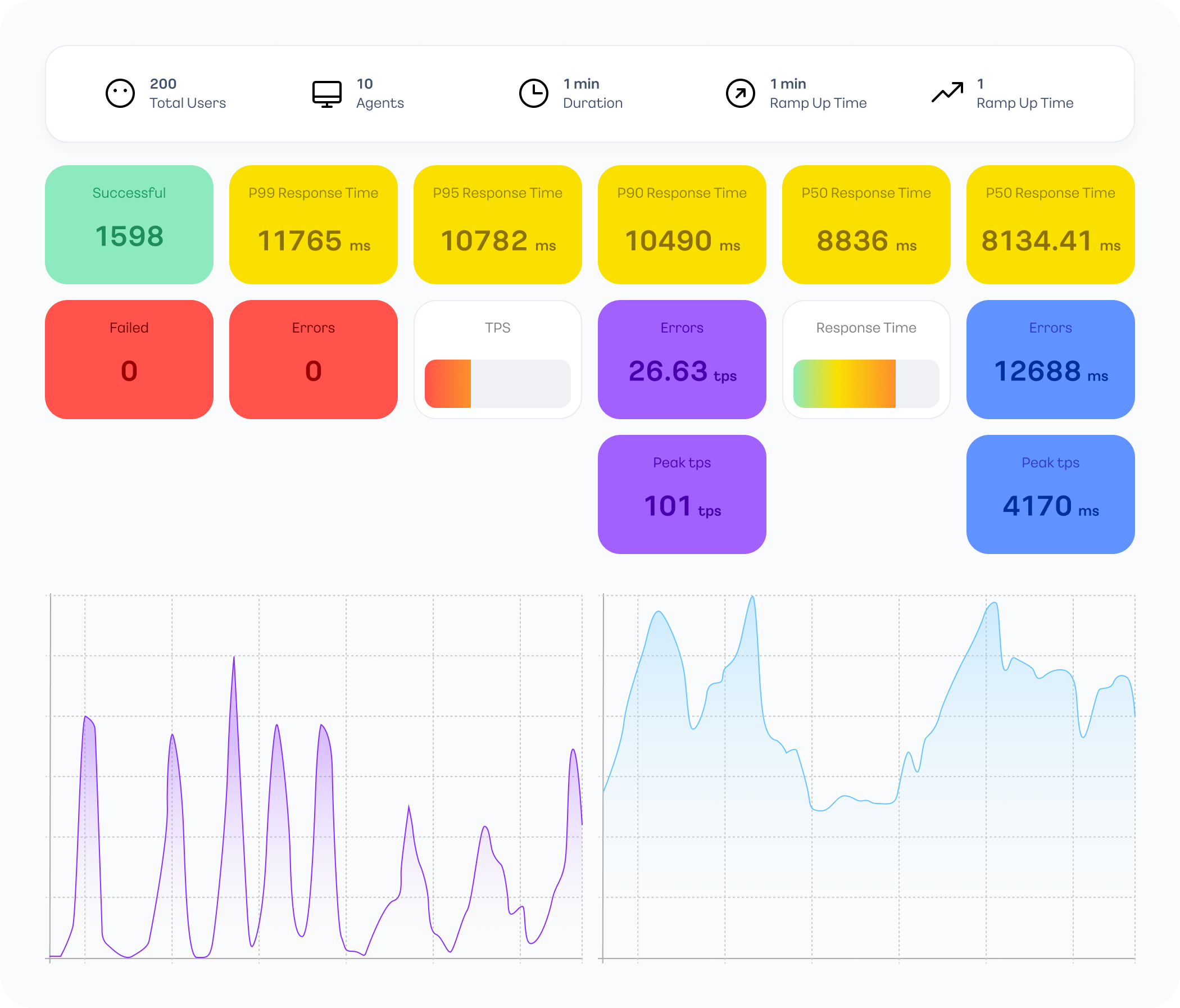Click the trending-up line icon
The width and height of the screenshot is (1180, 1008).
[x=947, y=92]
